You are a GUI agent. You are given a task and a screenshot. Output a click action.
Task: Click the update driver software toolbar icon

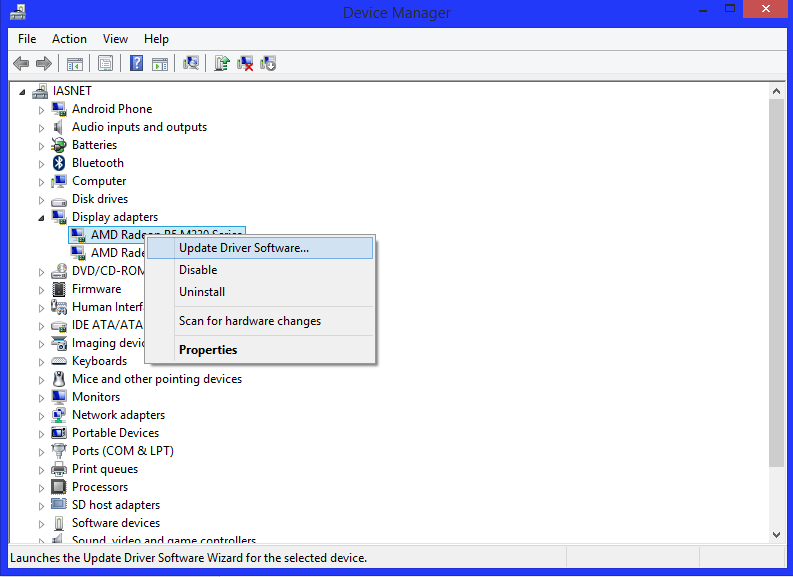(x=222, y=63)
